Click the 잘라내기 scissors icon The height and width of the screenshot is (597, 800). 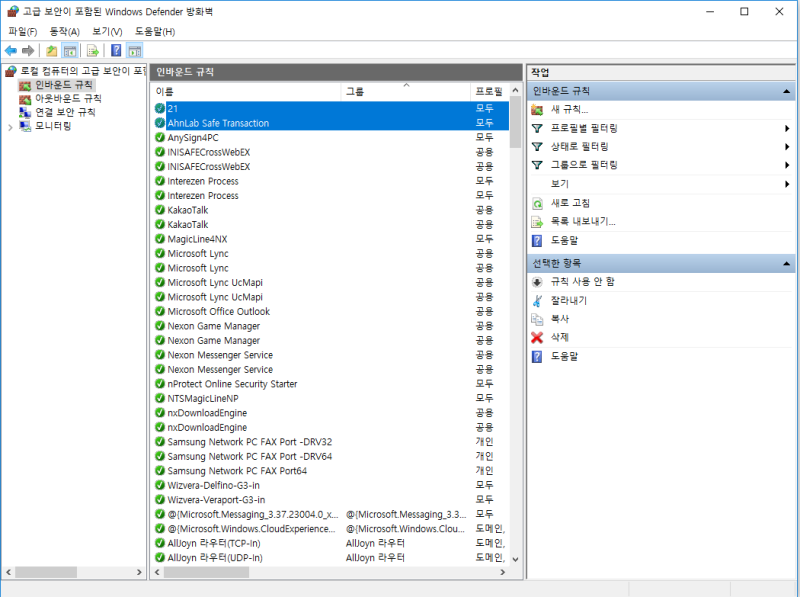tap(537, 301)
